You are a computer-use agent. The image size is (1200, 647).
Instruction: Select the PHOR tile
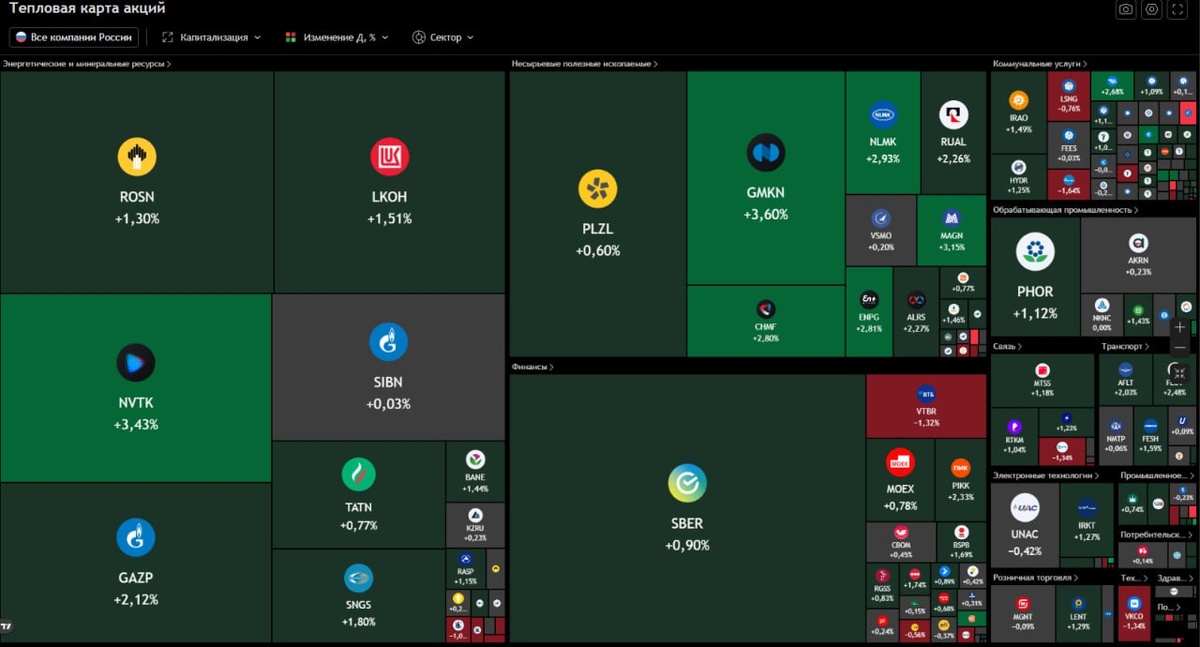[1035, 277]
